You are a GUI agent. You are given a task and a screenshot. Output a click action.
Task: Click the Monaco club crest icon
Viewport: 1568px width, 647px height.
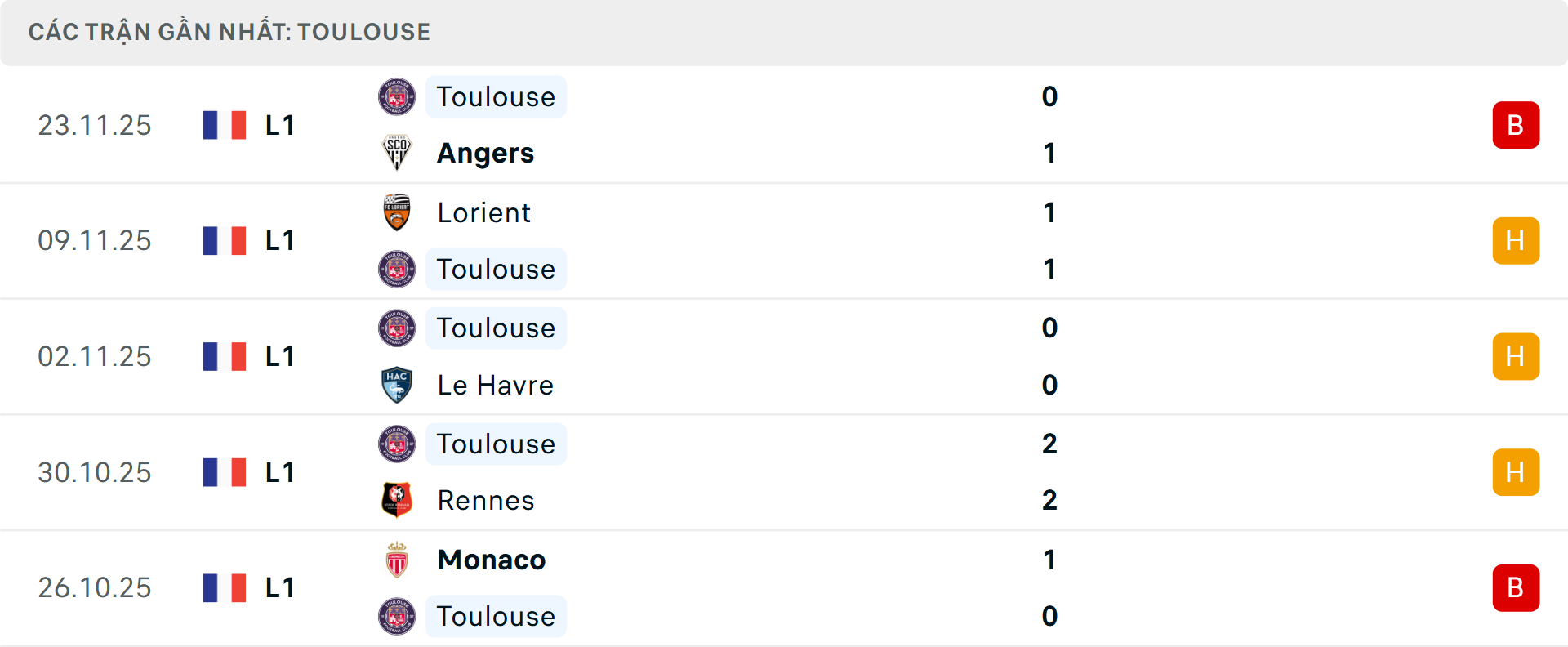click(x=397, y=560)
